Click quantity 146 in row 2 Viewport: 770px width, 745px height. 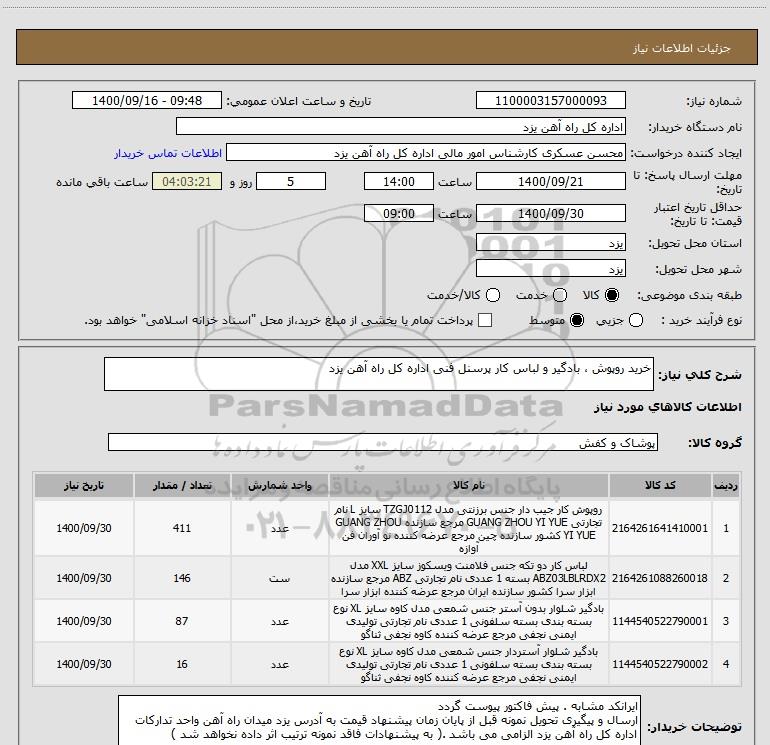point(182,578)
